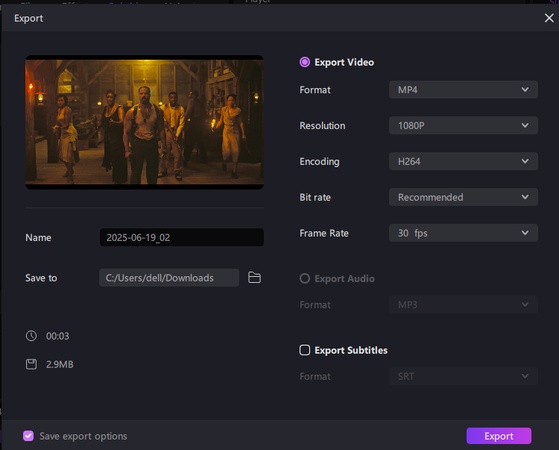Screen dimensions: 559x450
Task: Click the 2.9MB file size text
Action: coord(60,364)
